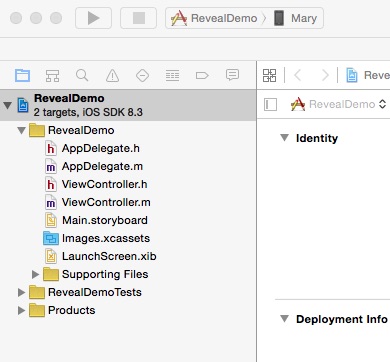
Task: Open the Project navigator folder icon
Action: click(x=22, y=75)
